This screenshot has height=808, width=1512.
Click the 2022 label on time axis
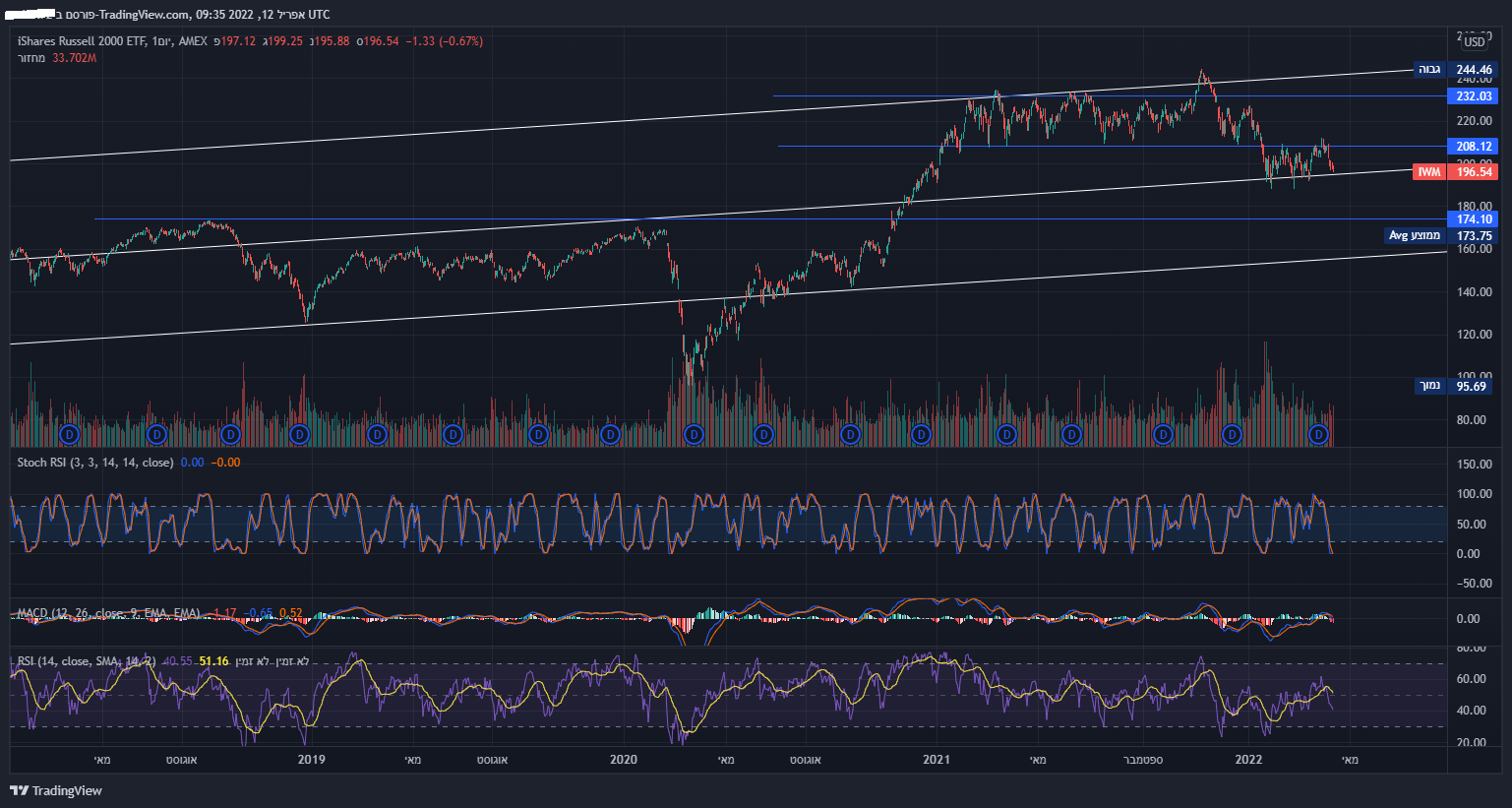(x=1248, y=759)
